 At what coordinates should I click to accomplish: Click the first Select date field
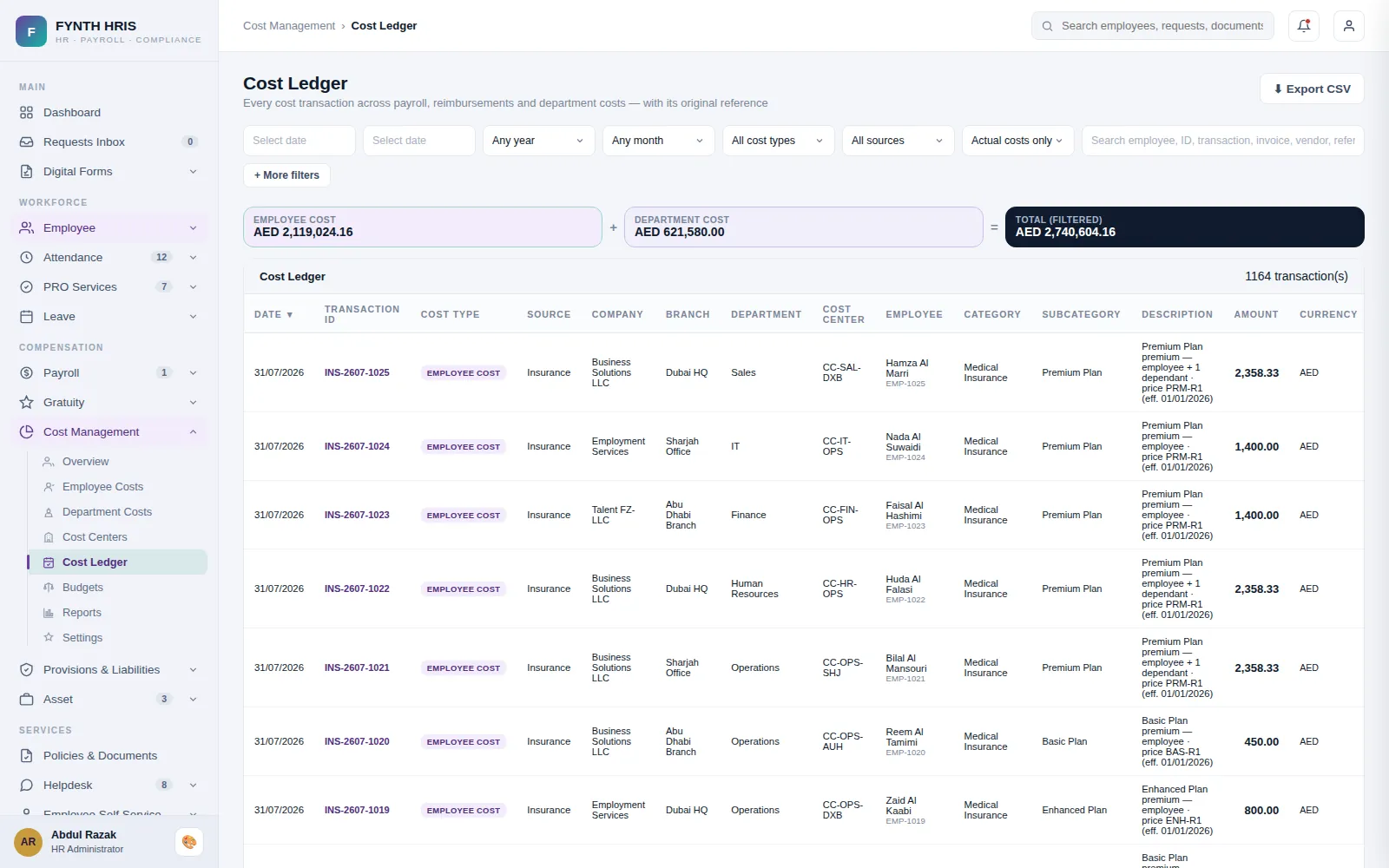pyautogui.click(x=300, y=141)
